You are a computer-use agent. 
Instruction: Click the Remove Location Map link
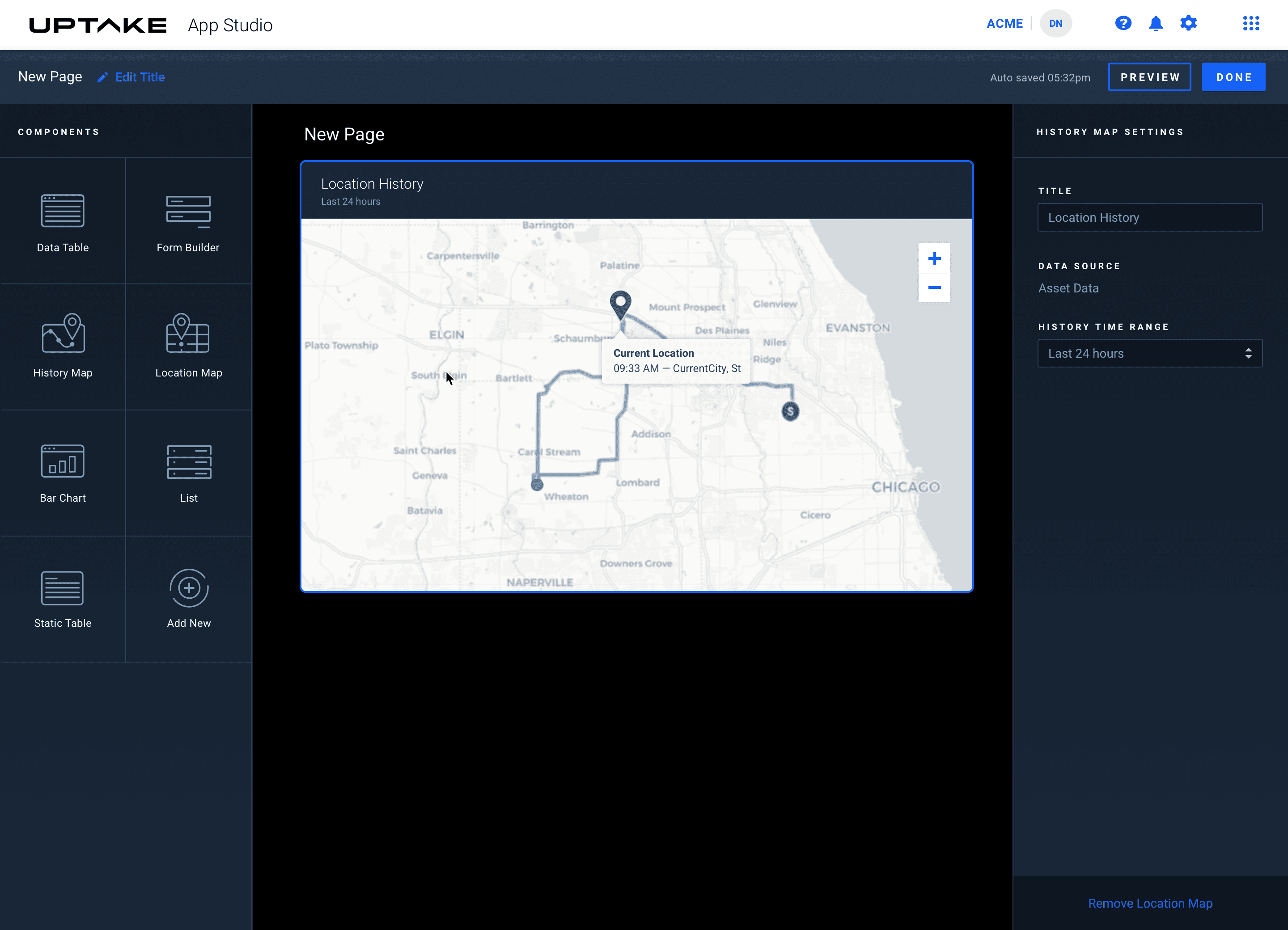(x=1149, y=903)
